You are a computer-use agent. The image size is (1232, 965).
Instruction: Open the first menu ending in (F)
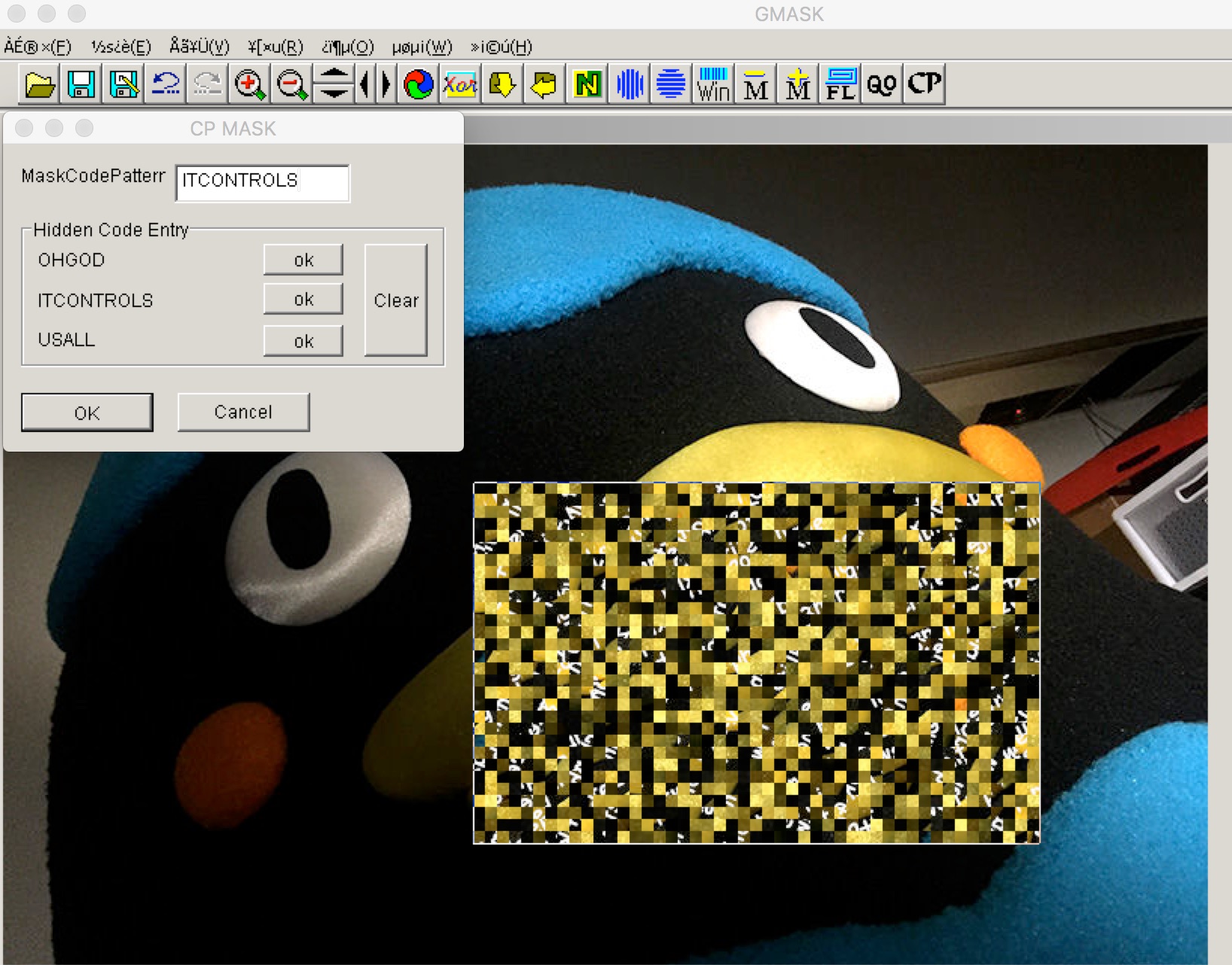tap(38, 47)
